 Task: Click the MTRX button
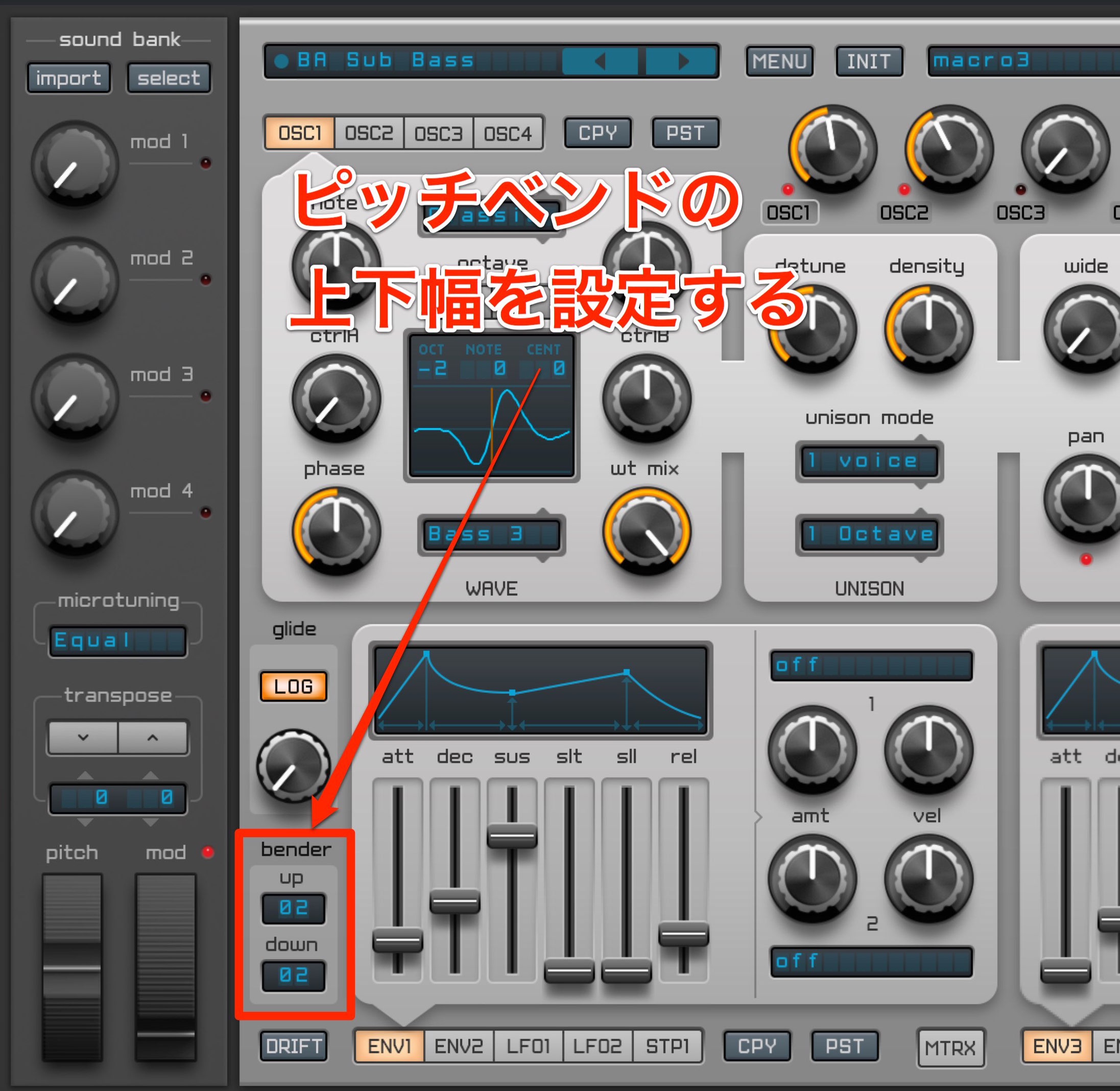pos(950,1048)
